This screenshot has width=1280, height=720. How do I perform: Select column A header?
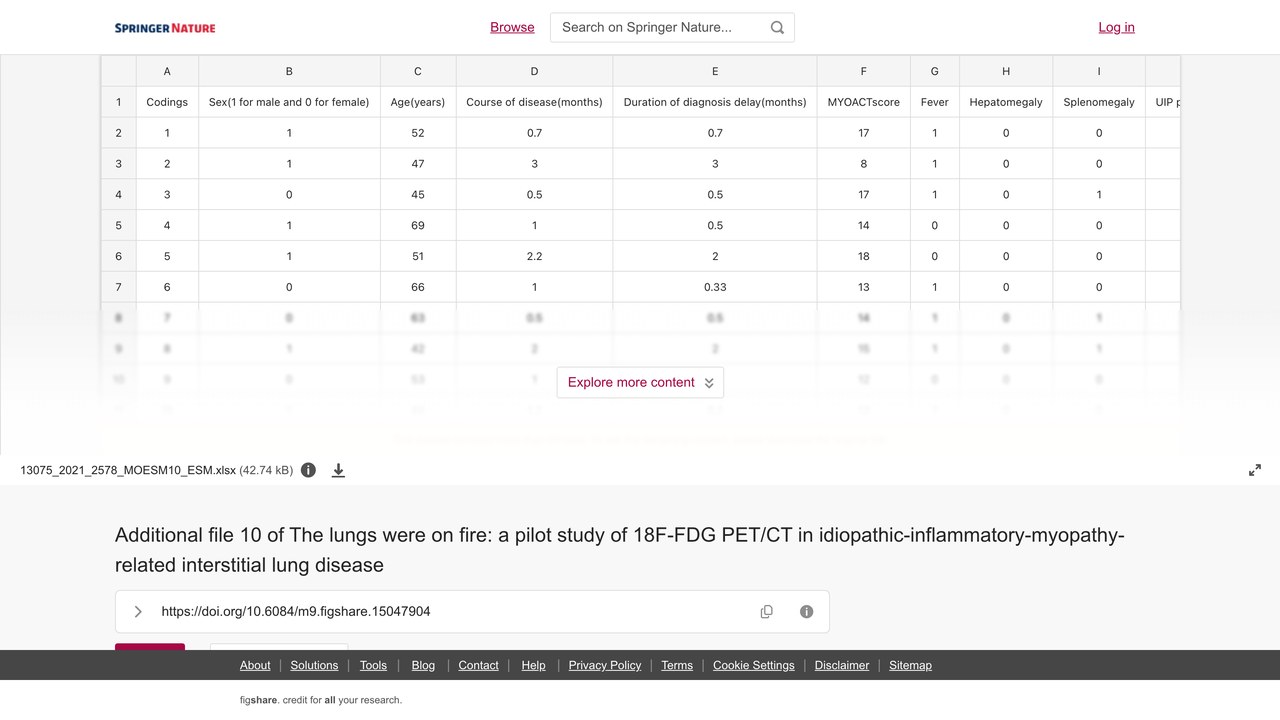tap(167, 71)
